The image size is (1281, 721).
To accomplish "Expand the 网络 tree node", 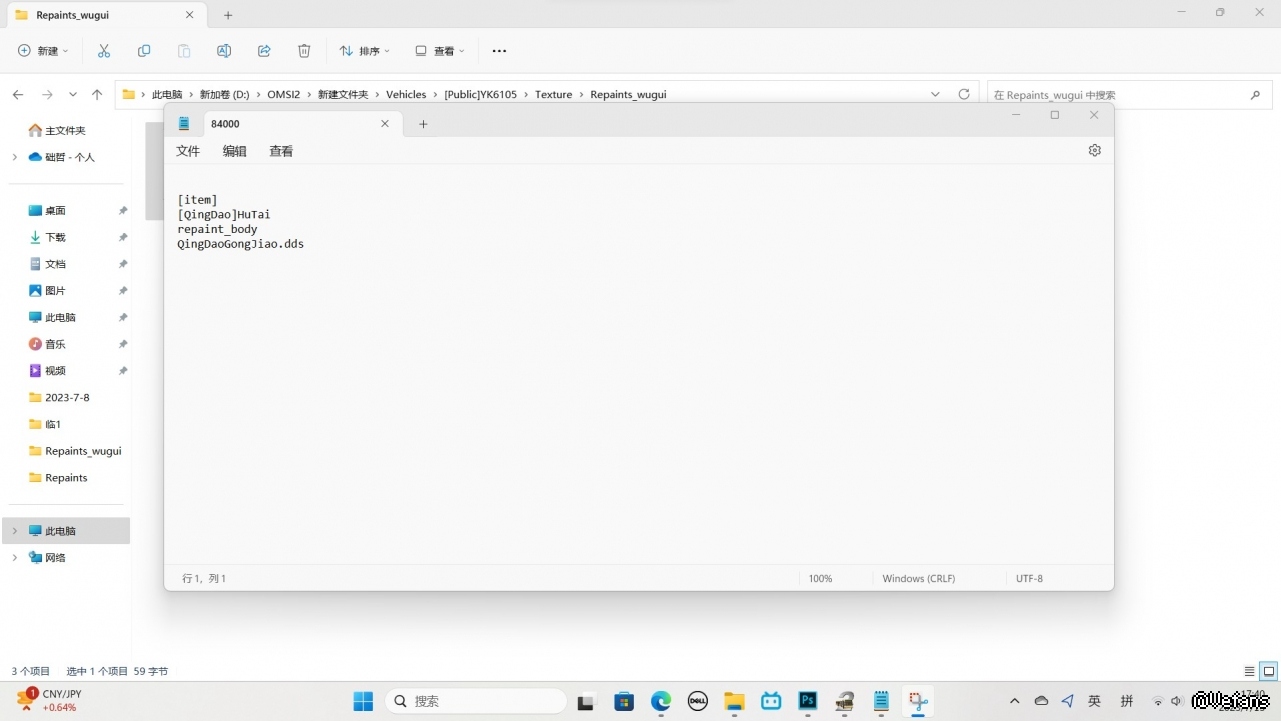I will tap(14, 558).
